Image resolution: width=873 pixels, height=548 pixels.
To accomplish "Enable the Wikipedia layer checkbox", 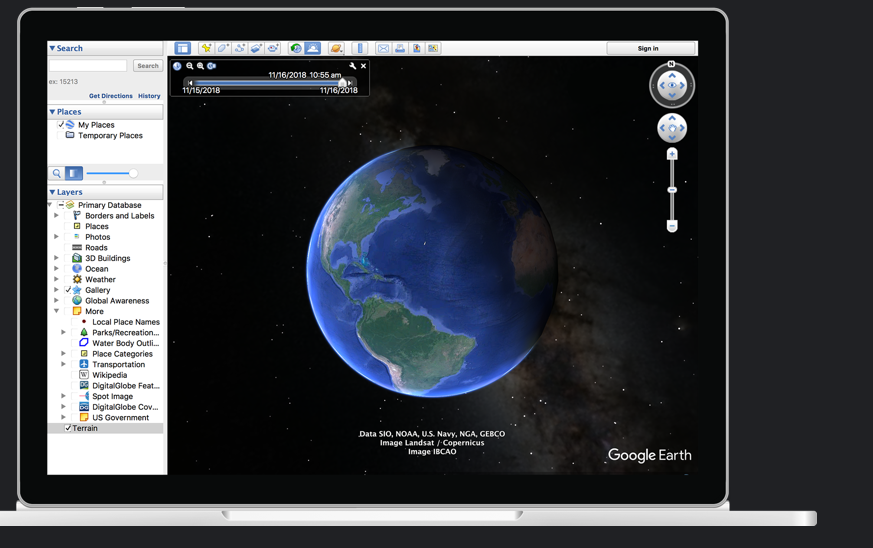I will (75, 375).
